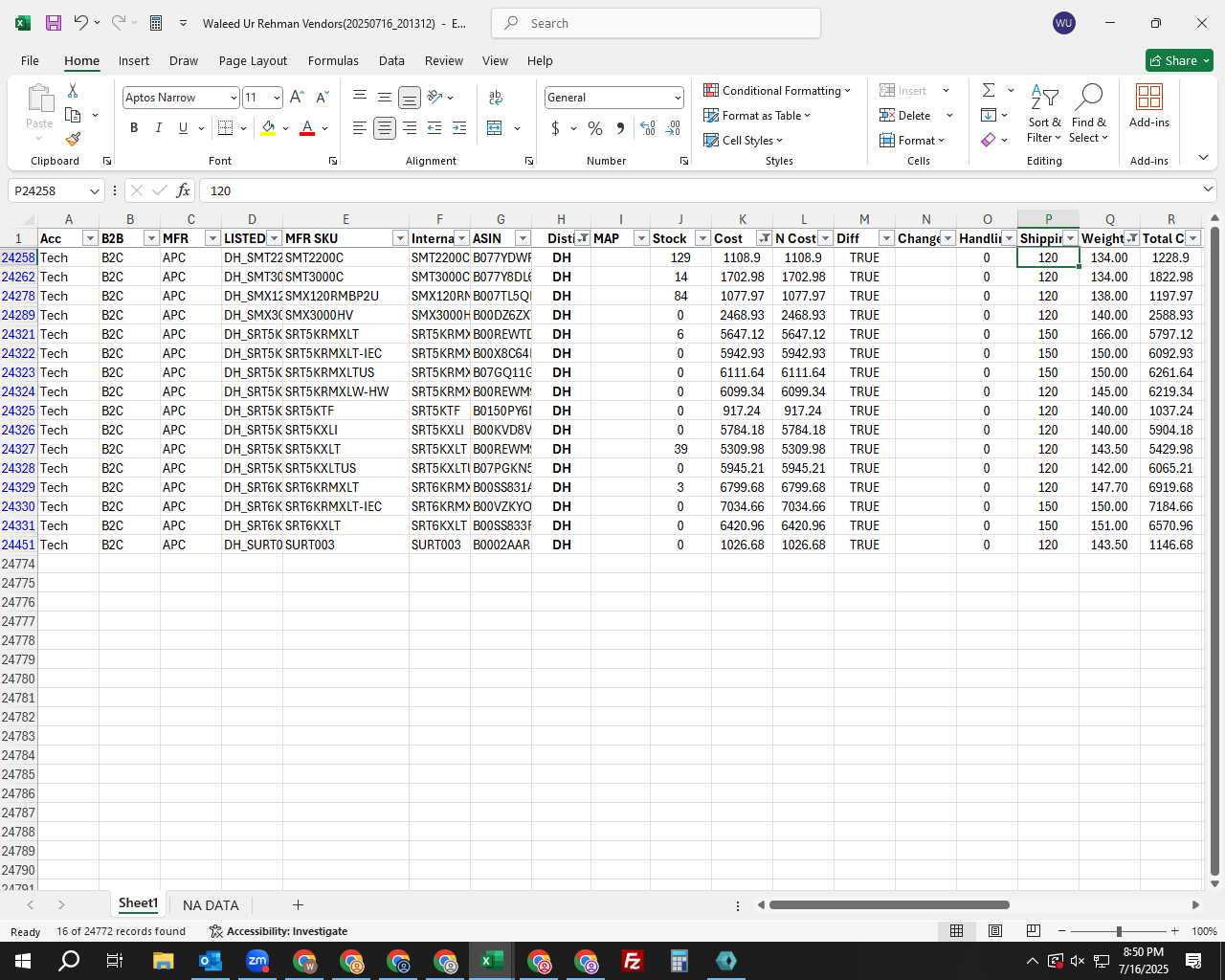
Task: Click the Share button
Action: [x=1179, y=60]
